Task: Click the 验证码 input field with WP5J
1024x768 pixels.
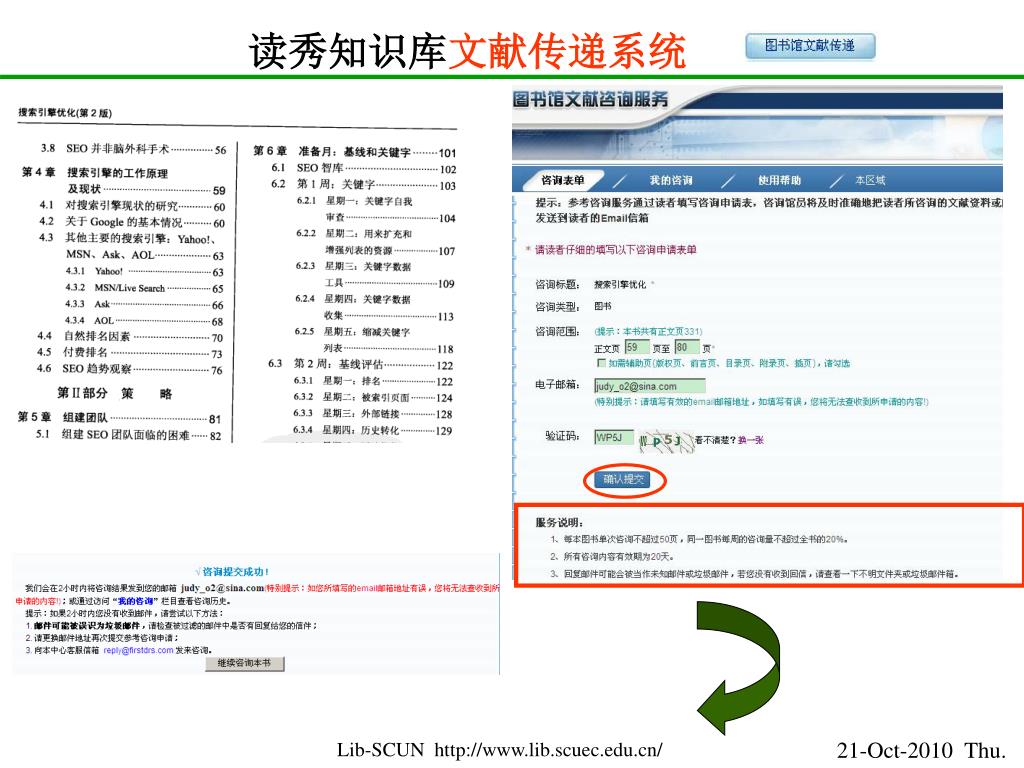Action: pos(613,438)
